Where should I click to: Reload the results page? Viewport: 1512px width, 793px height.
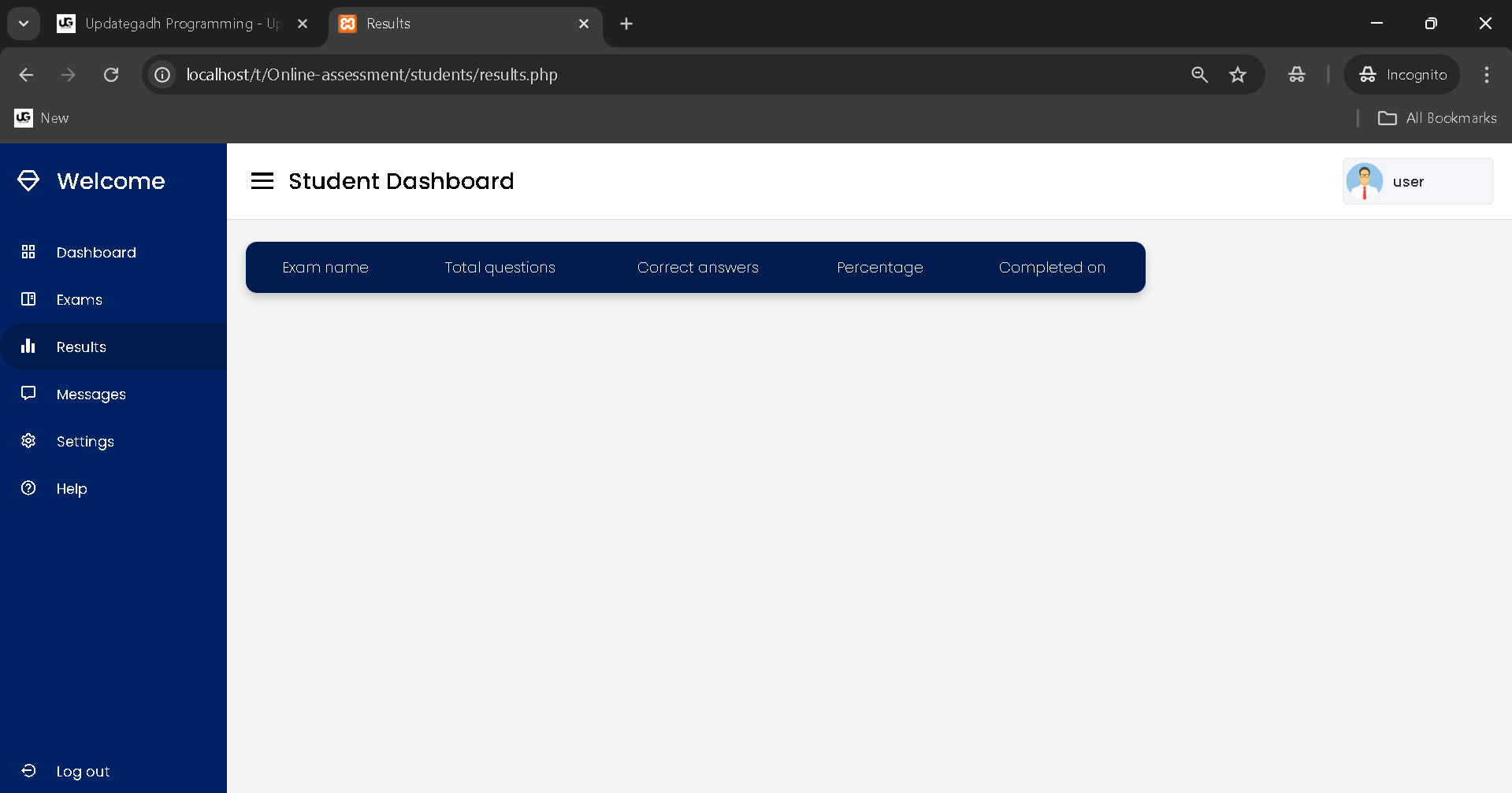pos(111,75)
